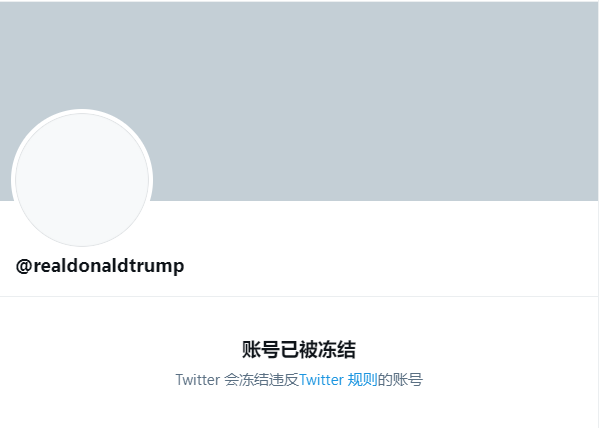Click the @ symbol in the handle
The width and height of the screenshot is (601, 428).
coord(24,266)
